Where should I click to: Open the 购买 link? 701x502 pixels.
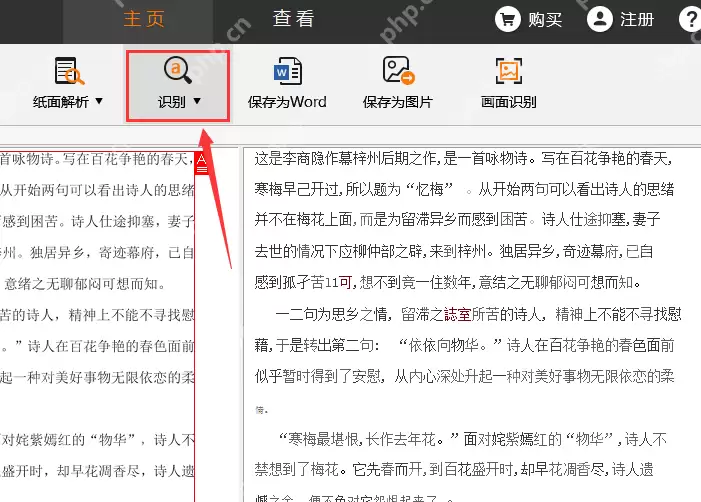point(545,20)
